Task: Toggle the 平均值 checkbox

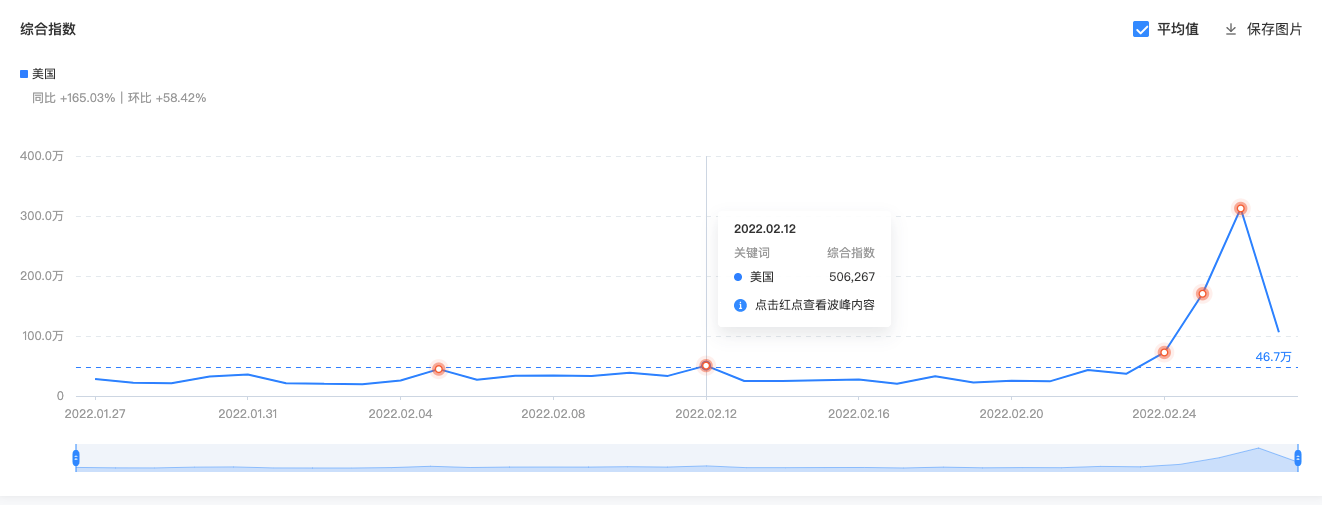Action: (1141, 29)
